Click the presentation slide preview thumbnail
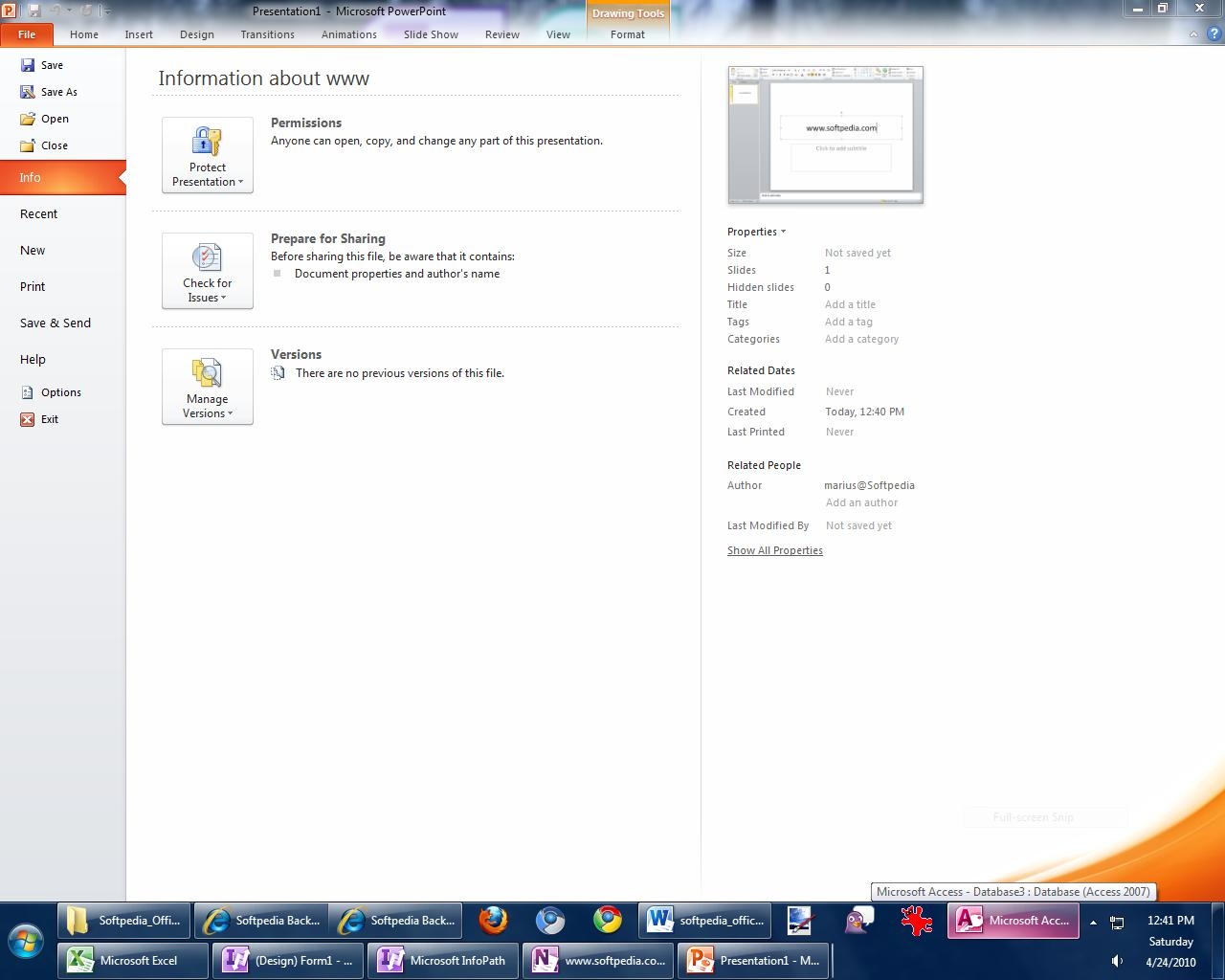This screenshot has height=980, width=1225. [x=825, y=134]
